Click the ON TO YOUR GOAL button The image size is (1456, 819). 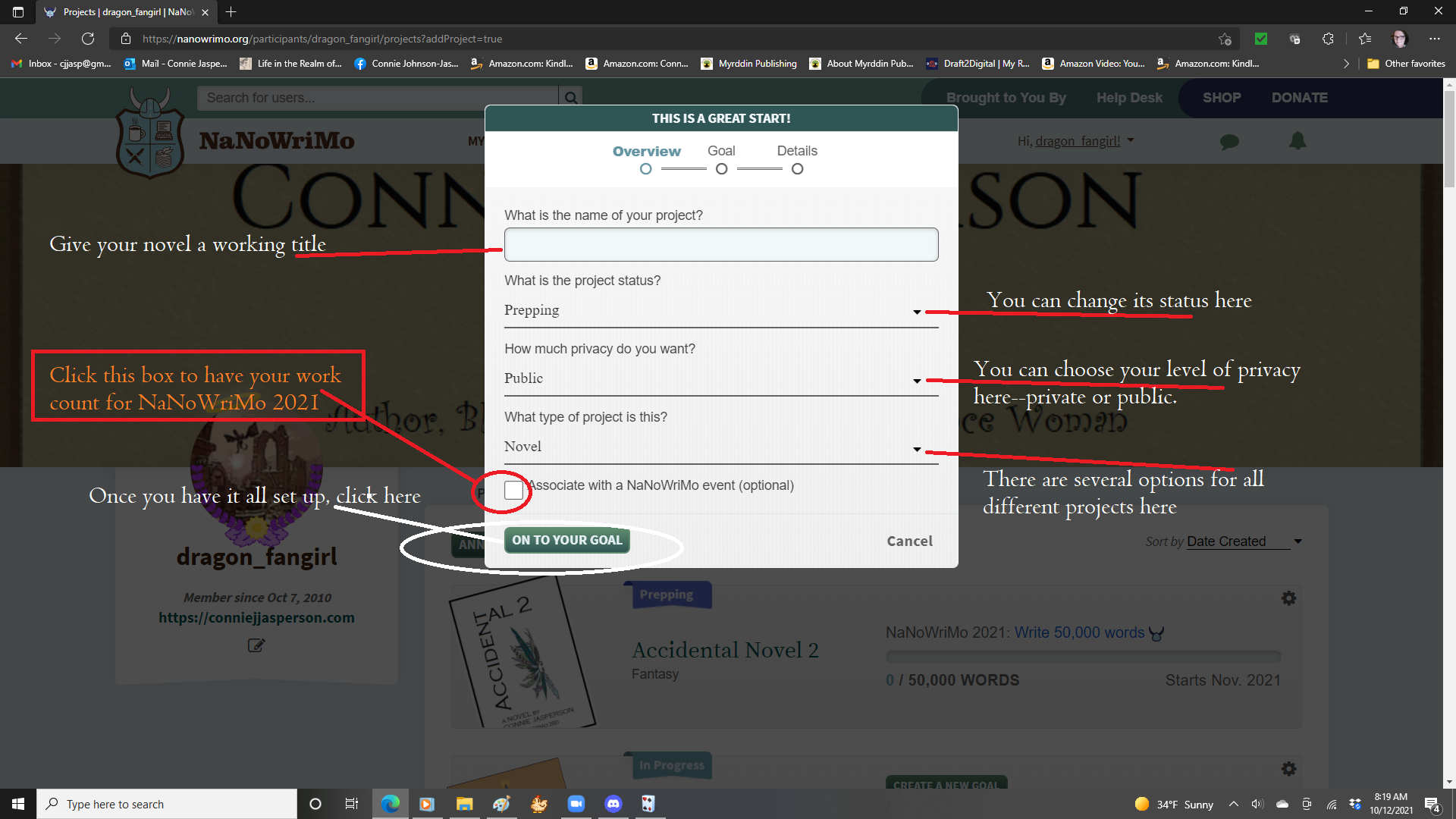(566, 540)
